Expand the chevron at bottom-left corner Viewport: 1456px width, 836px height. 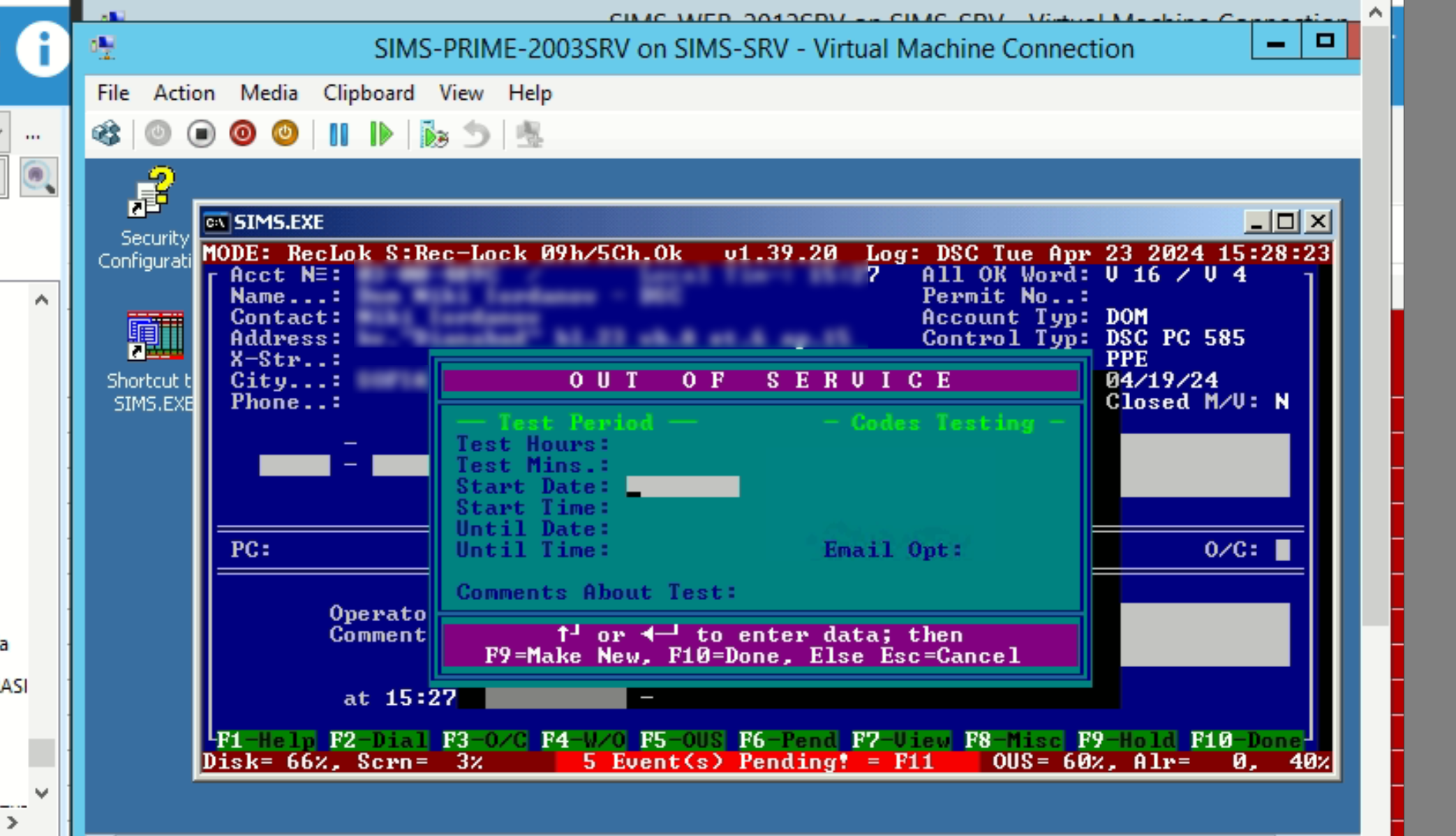13,822
